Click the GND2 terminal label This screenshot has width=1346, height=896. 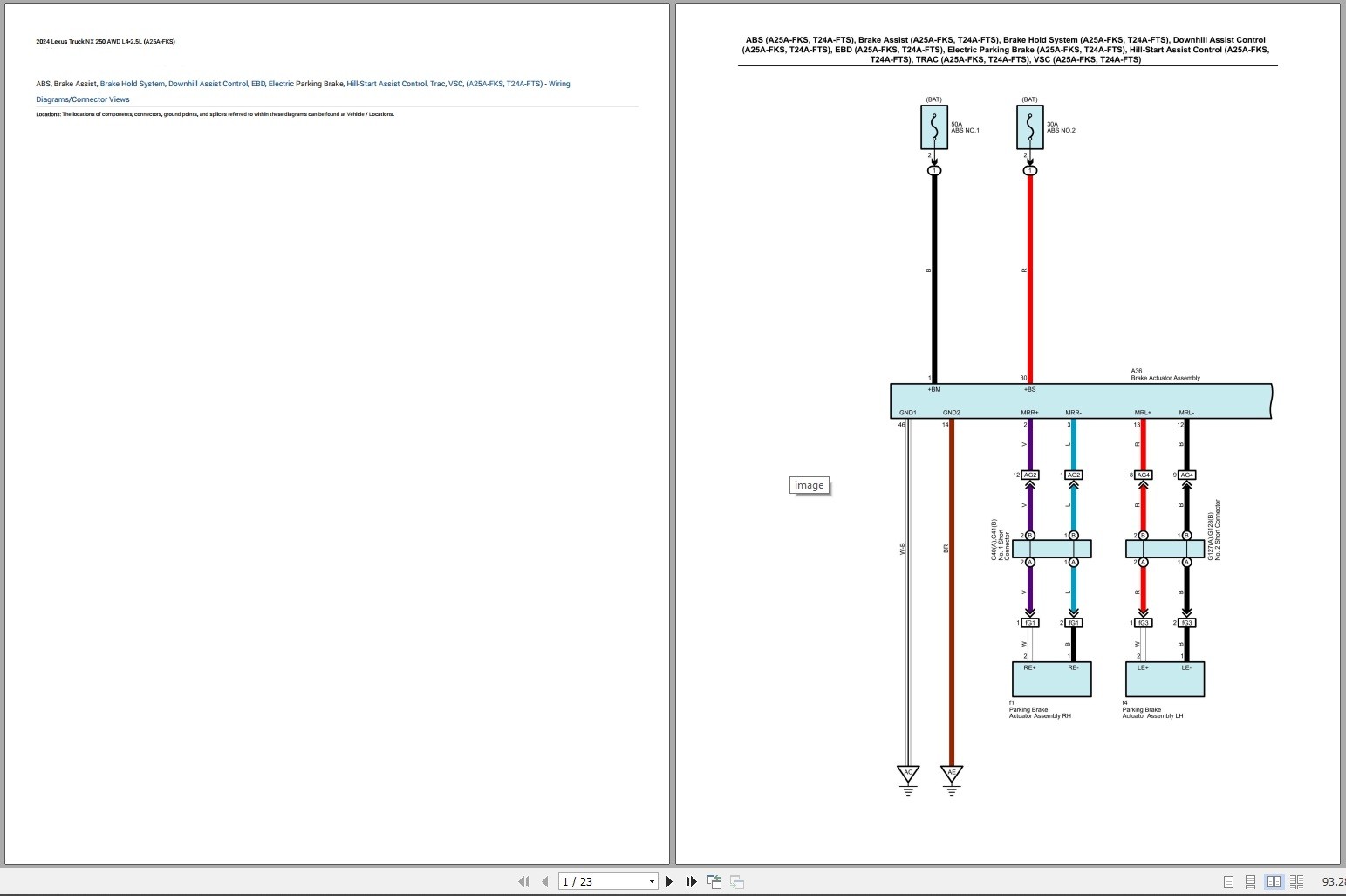click(x=952, y=413)
